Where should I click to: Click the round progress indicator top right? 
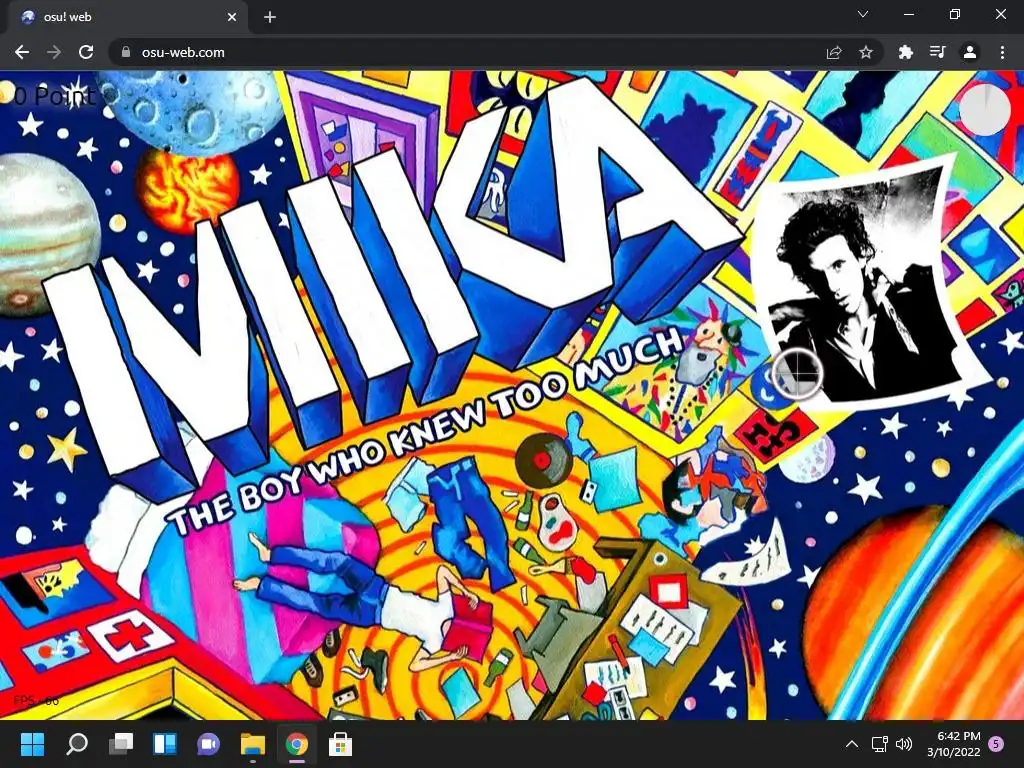(985, 110)
